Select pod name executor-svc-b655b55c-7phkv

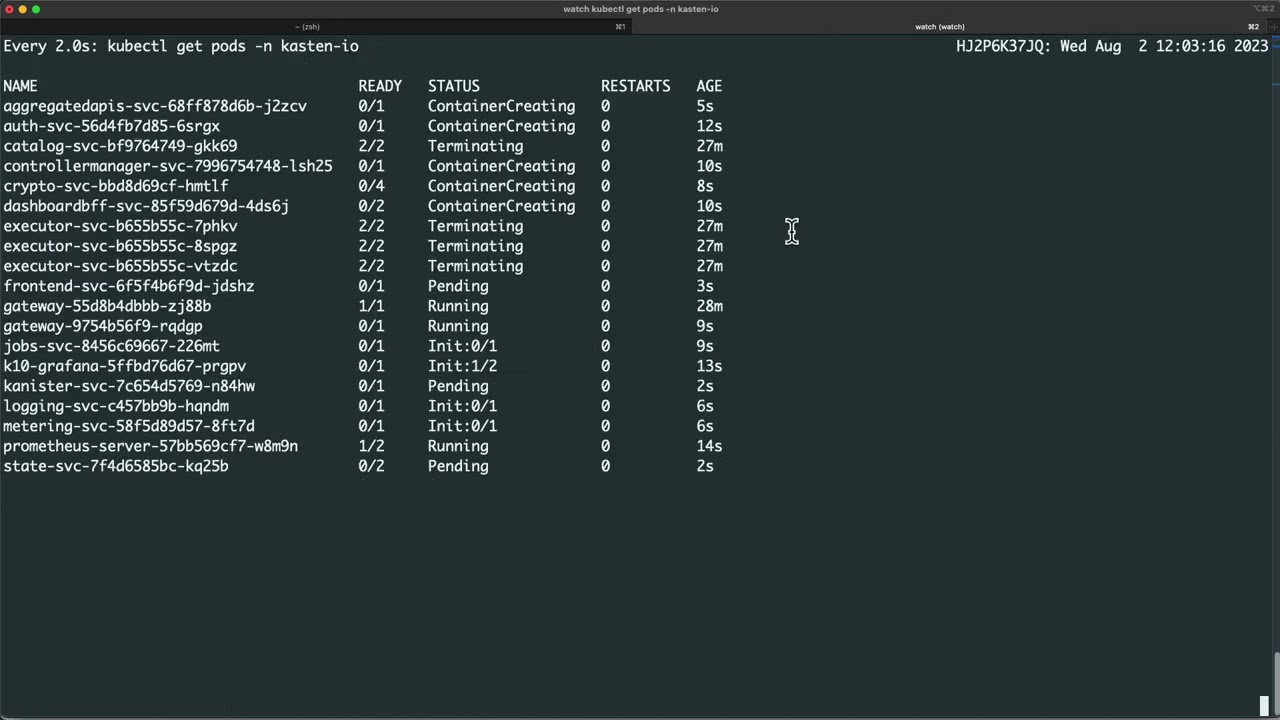click(x=120, y=226)
